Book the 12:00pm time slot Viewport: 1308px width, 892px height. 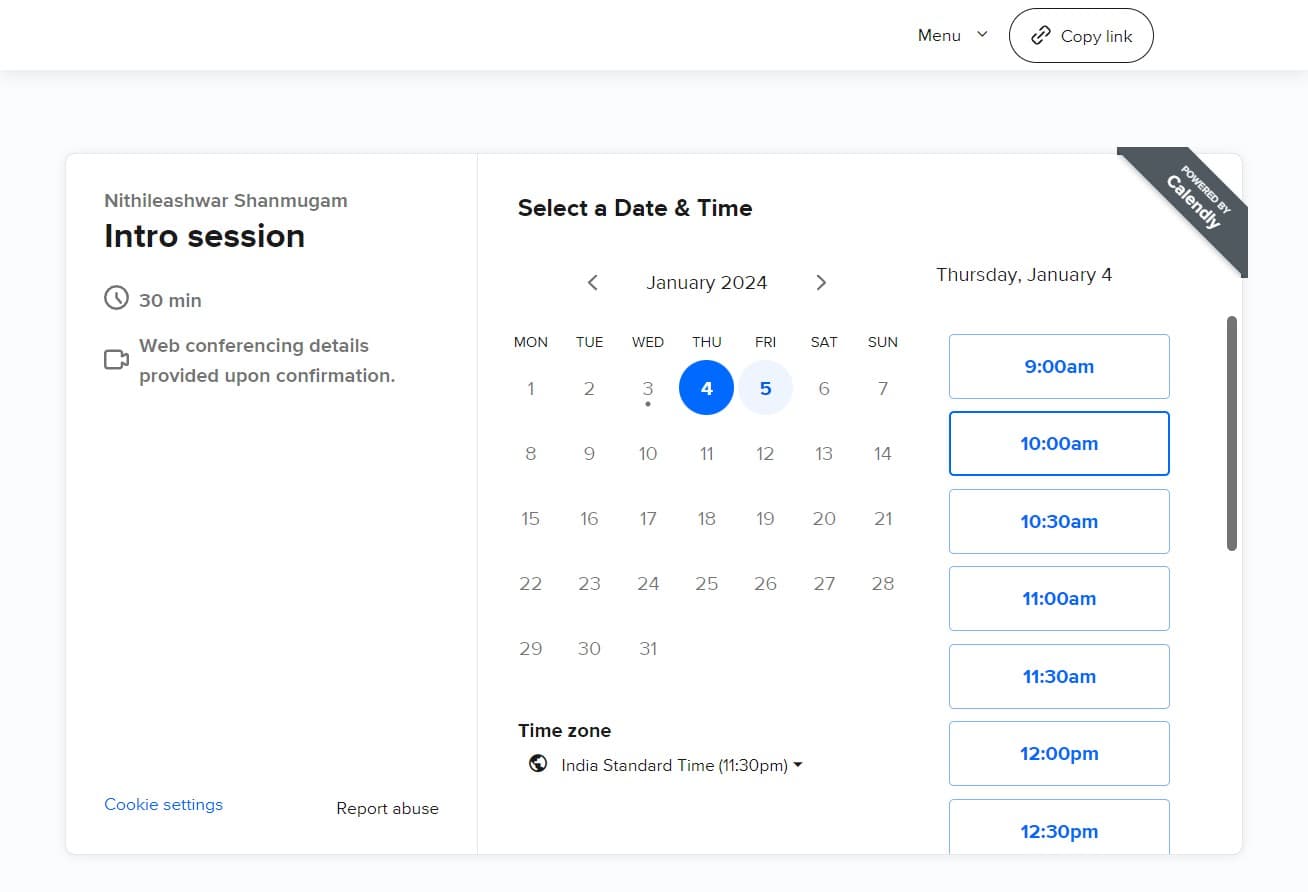1058,754
